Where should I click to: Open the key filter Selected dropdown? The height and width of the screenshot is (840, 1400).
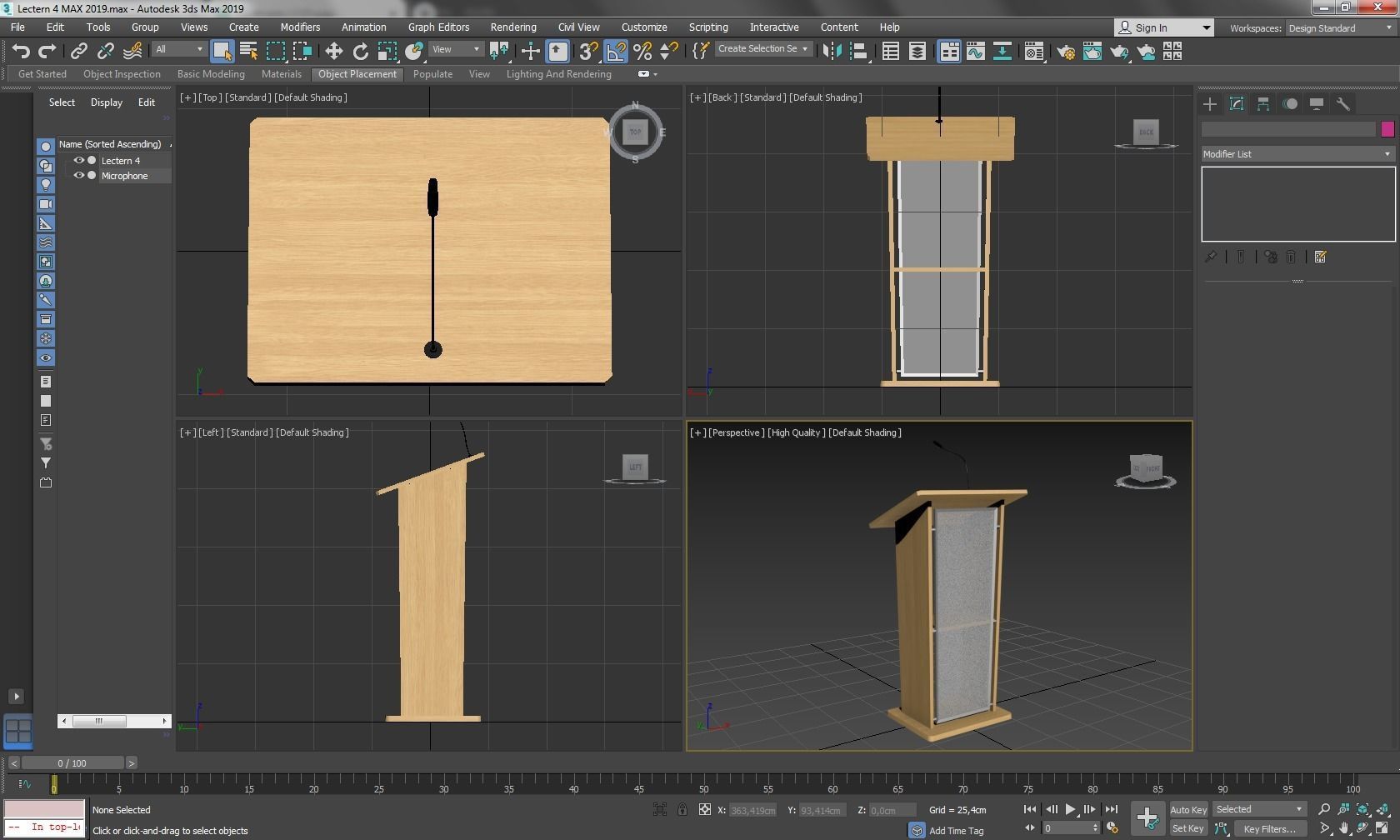tap(1259, 809)
